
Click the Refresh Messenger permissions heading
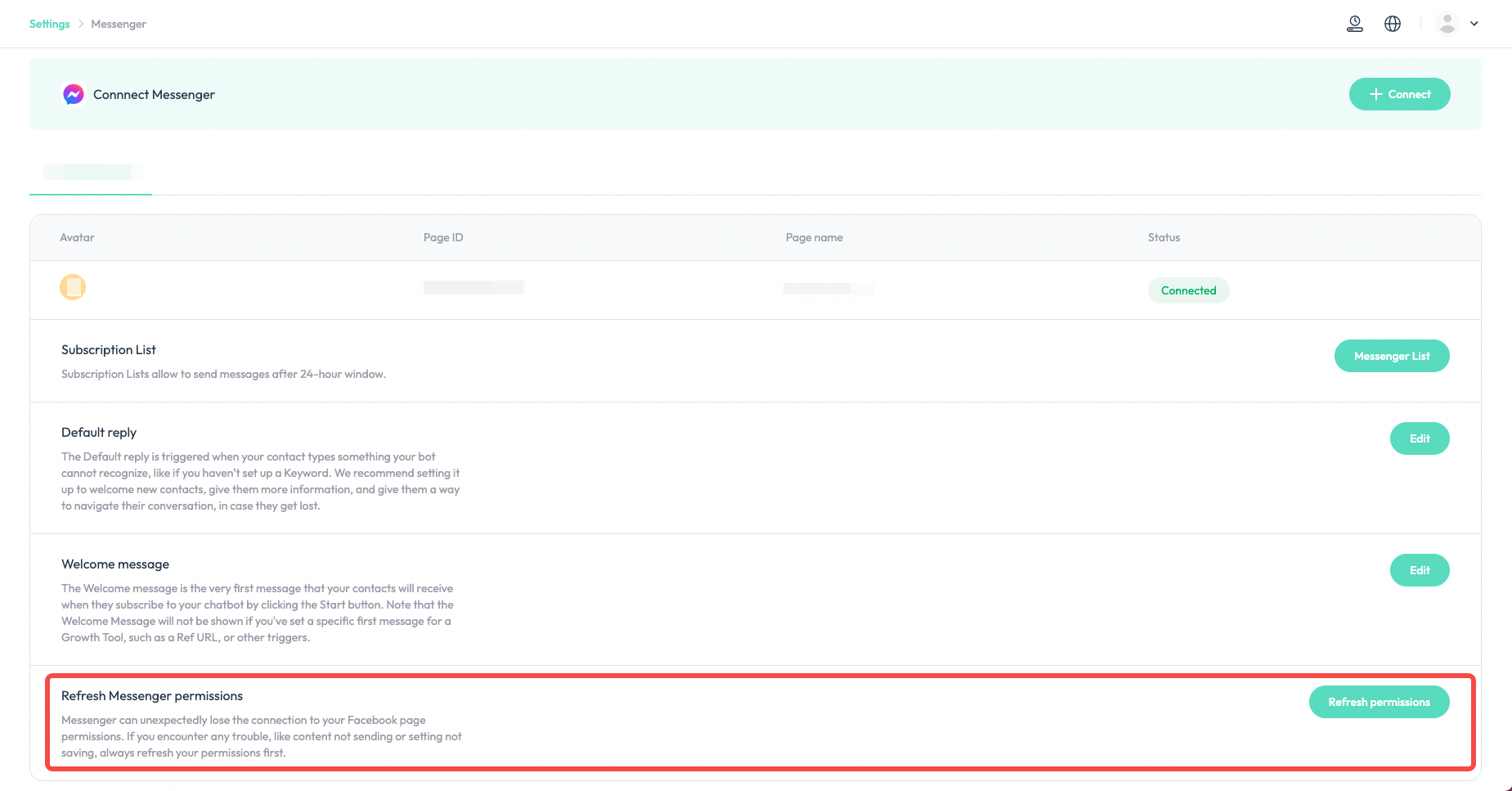click(x=152, y=695)
